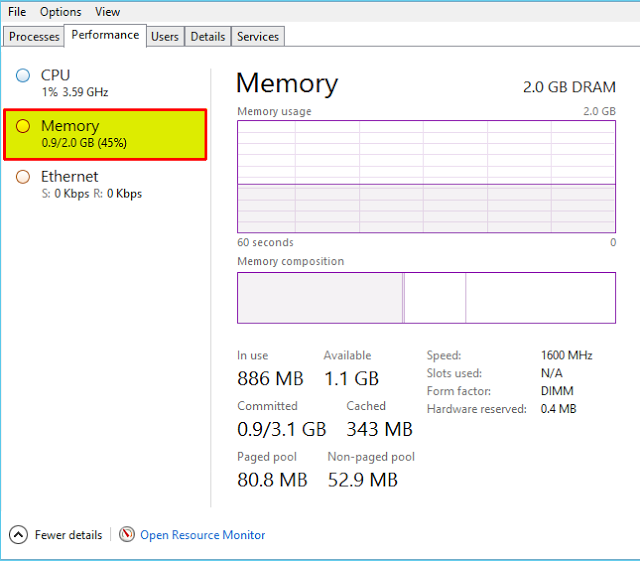This screenshot has width=640, height=561.
Task: Open the Options menu
Action: (60, 12)
